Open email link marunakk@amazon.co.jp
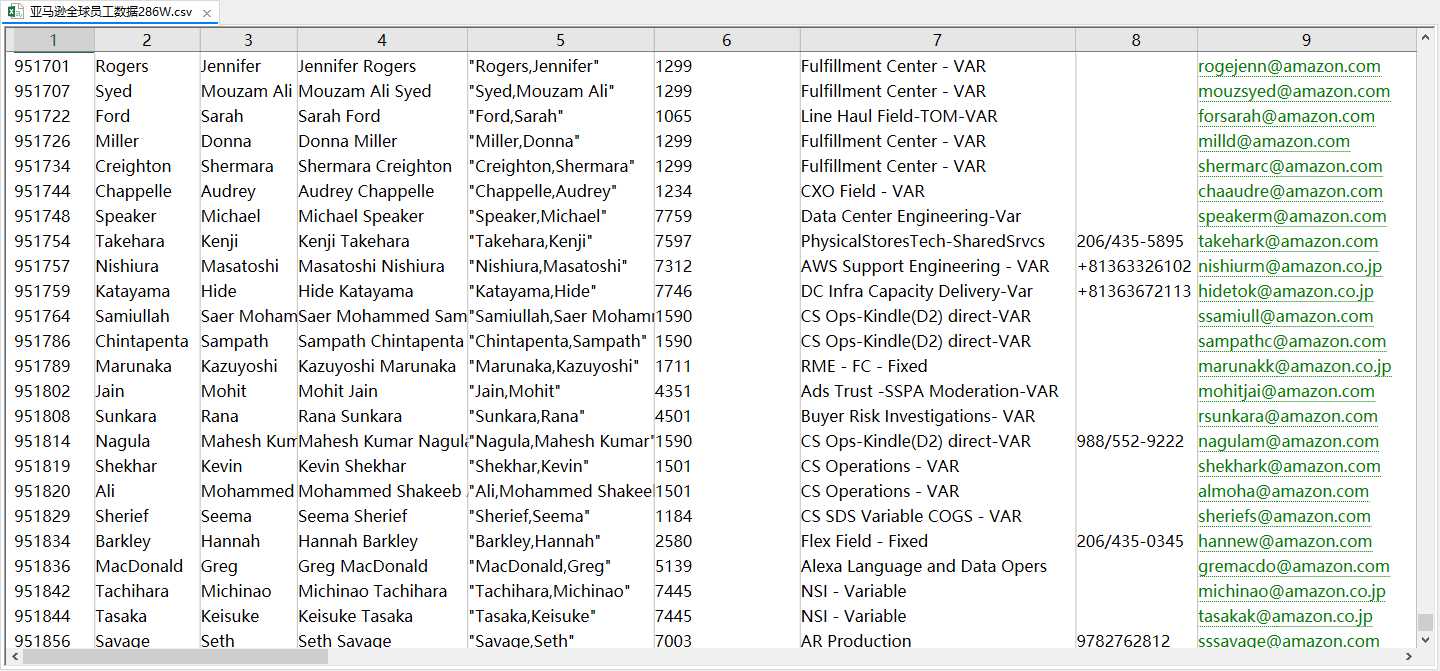 tap(1295, 366)
